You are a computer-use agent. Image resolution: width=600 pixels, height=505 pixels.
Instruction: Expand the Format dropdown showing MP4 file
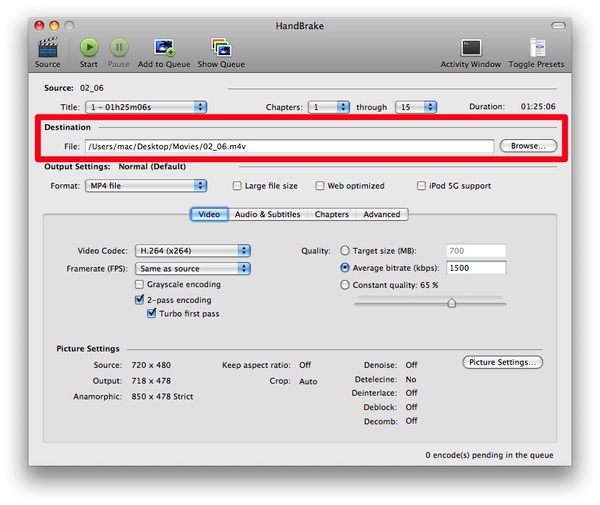pos(146,186)
